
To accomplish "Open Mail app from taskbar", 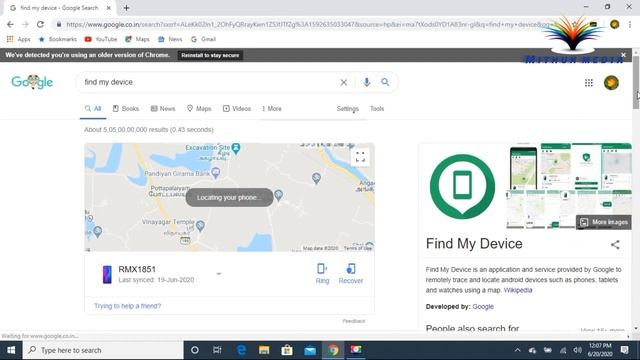I will tap(310, 350).
